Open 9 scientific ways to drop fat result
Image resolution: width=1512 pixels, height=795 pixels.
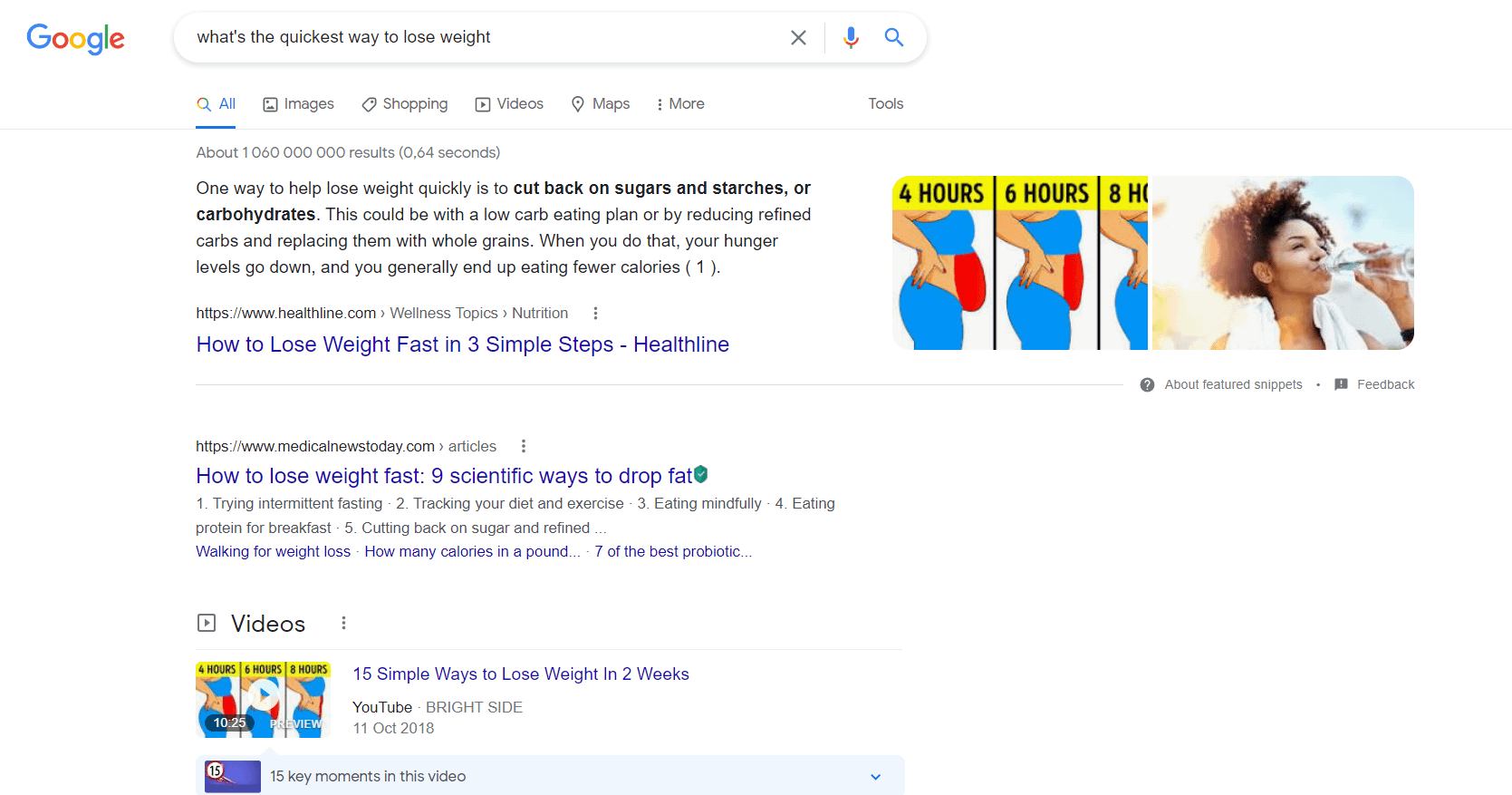pyautogui.click(x=444, y=476)
